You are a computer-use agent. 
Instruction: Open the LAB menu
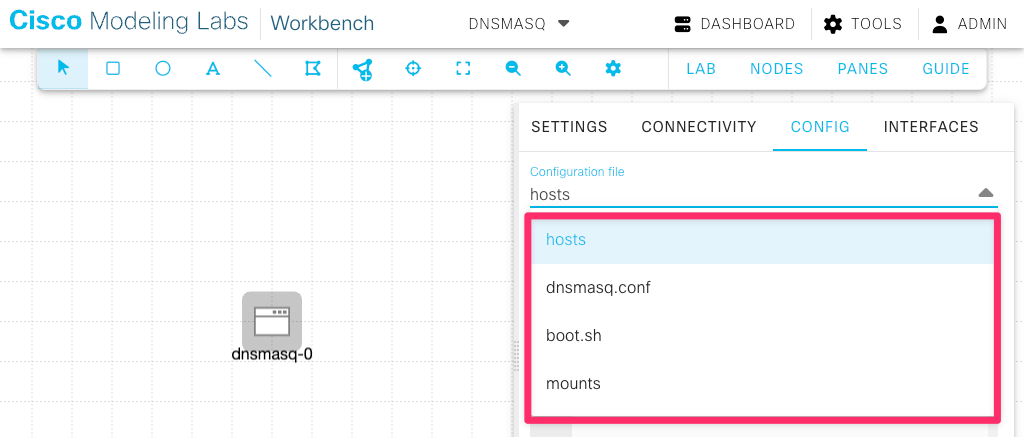tap(701, 69)
